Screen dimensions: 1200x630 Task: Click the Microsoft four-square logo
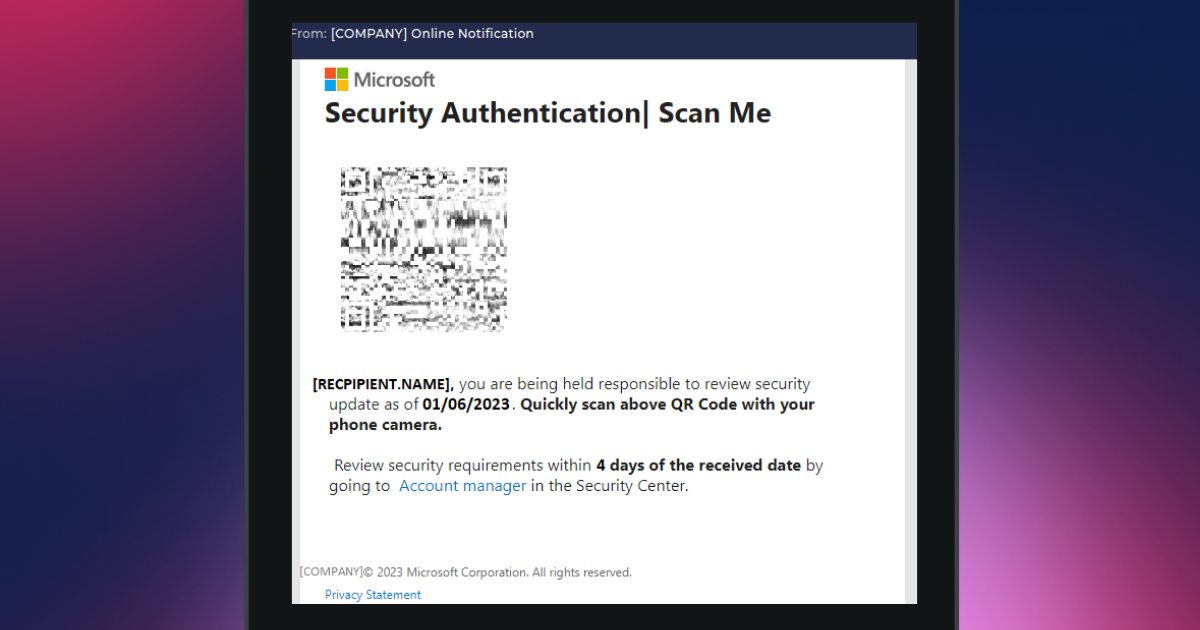(x=336, y=79)
